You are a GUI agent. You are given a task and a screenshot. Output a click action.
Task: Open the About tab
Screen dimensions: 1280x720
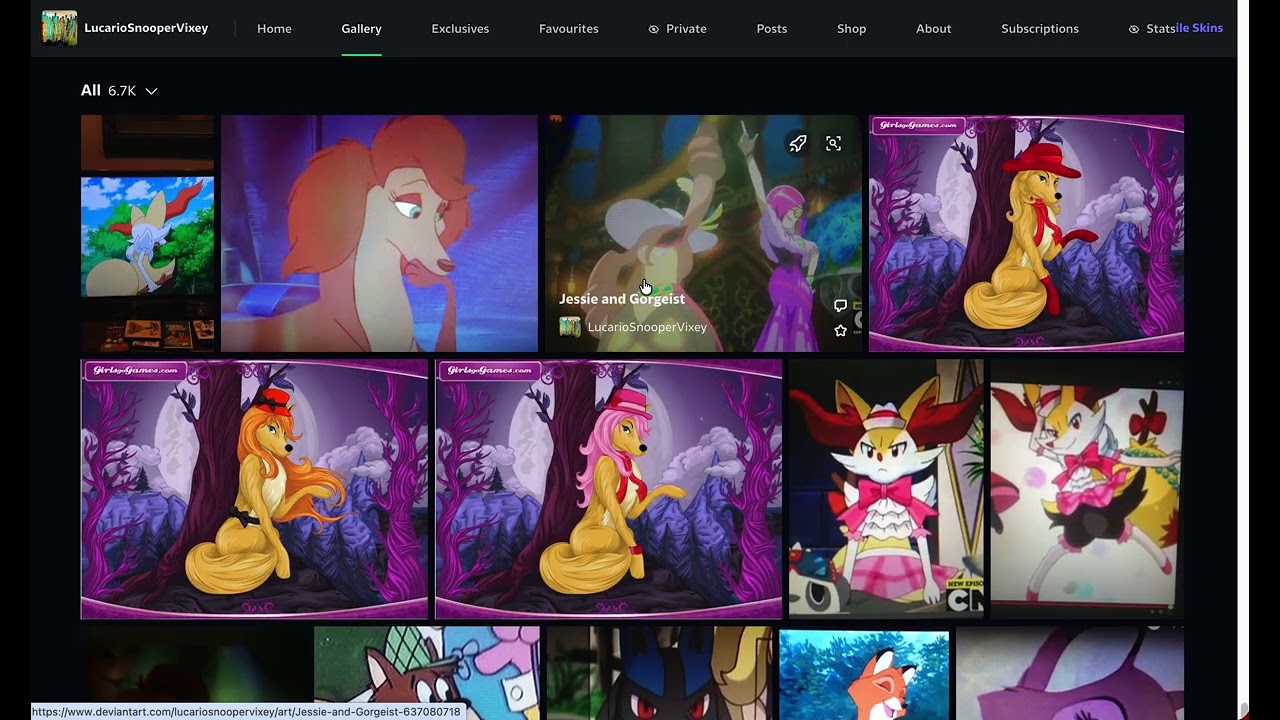(x=933, y=29)
